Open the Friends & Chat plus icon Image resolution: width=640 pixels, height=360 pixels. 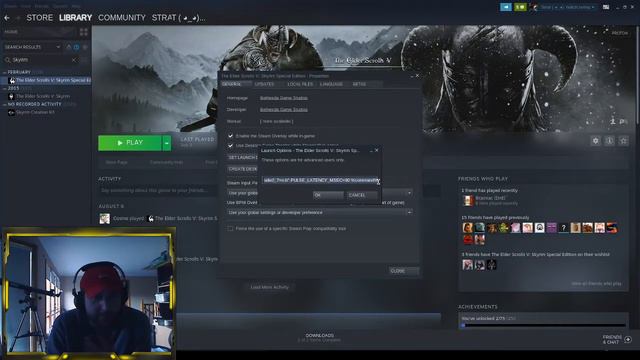pyautogui.click(x=628, y=339)
